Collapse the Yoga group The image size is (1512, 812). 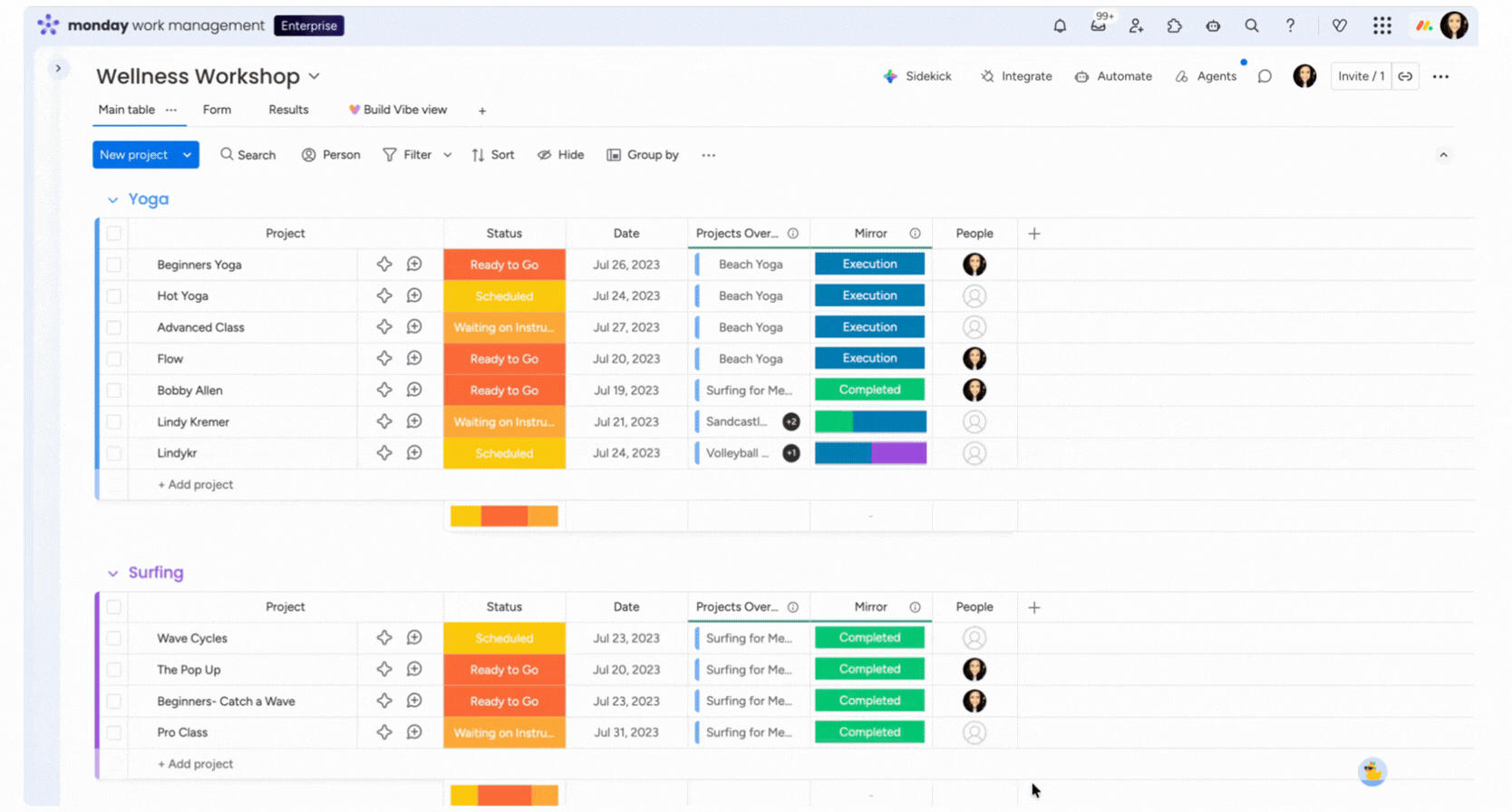point(112,200)
